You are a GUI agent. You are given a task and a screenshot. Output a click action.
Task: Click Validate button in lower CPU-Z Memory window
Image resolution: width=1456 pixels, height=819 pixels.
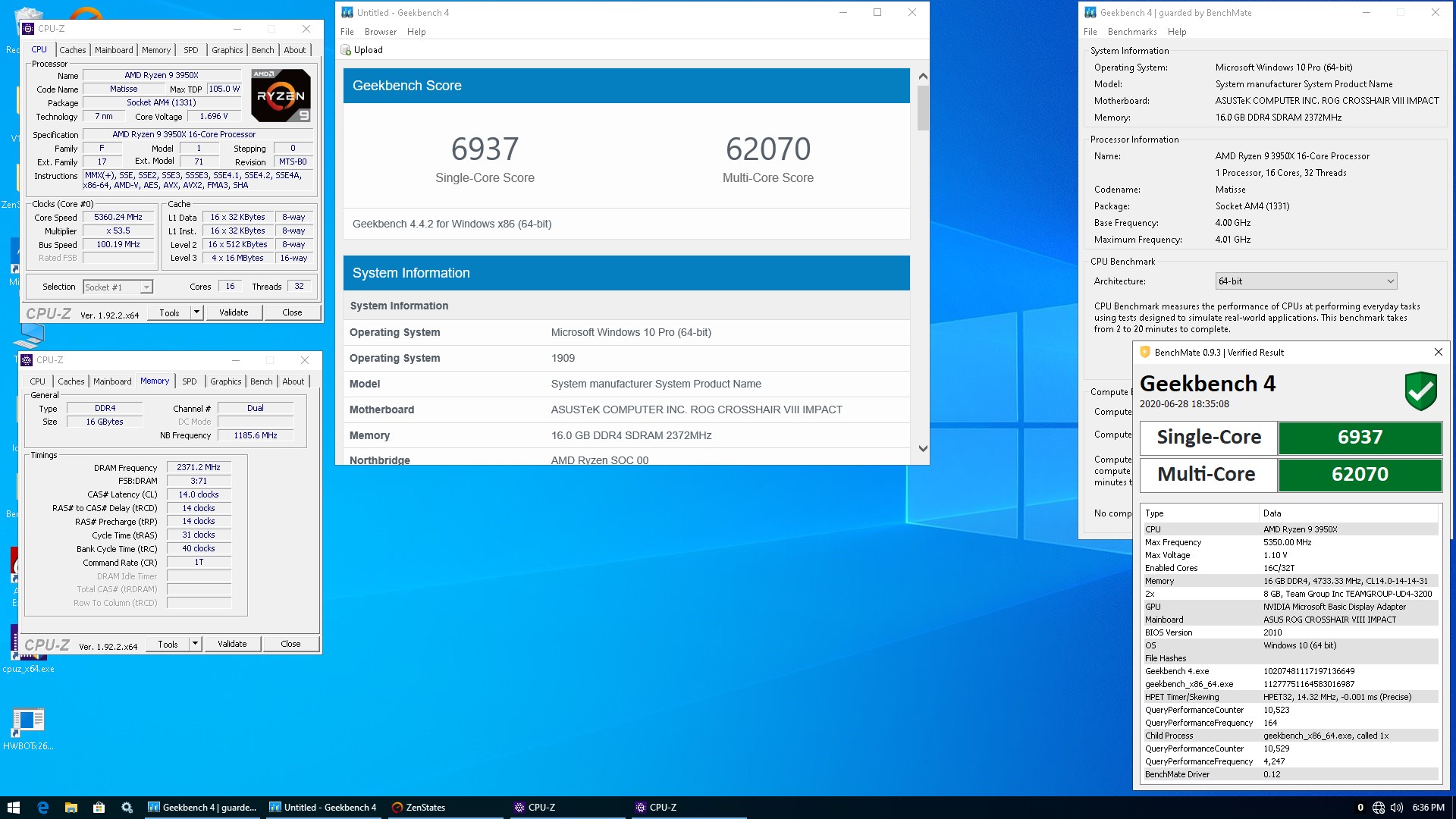(232, 644)
